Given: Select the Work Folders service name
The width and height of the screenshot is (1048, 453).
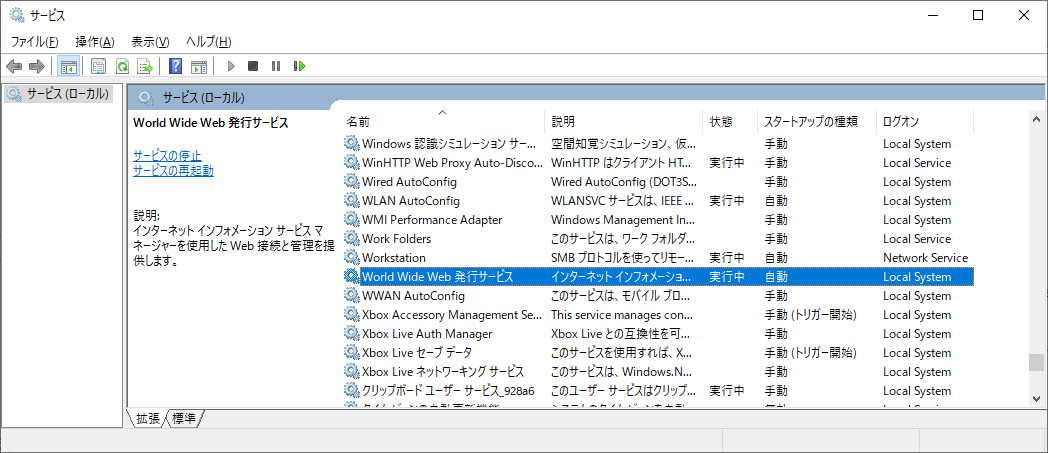Looking at the screenshot, I should (396, 239).
